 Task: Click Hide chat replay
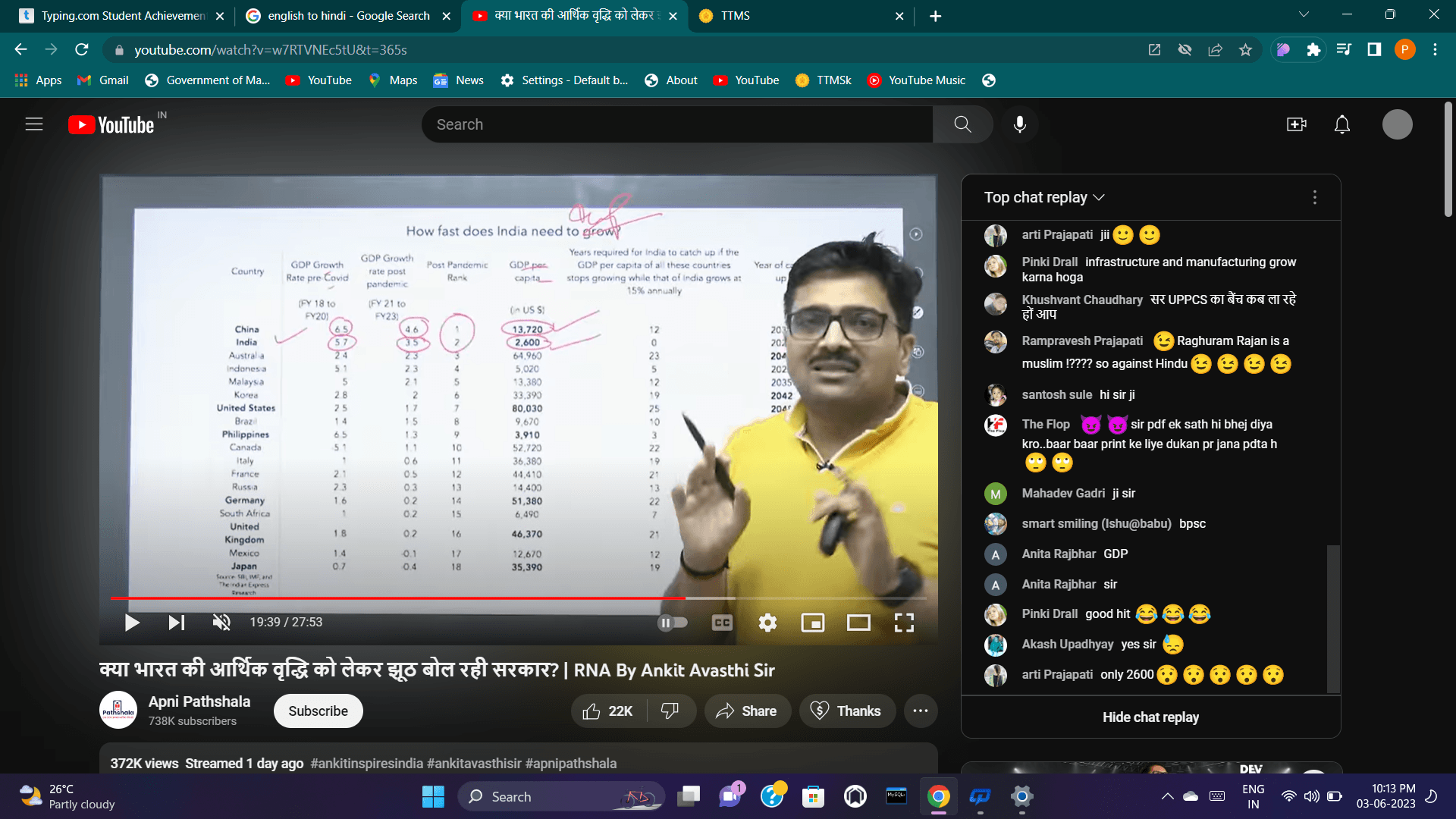click(1150, 717)
